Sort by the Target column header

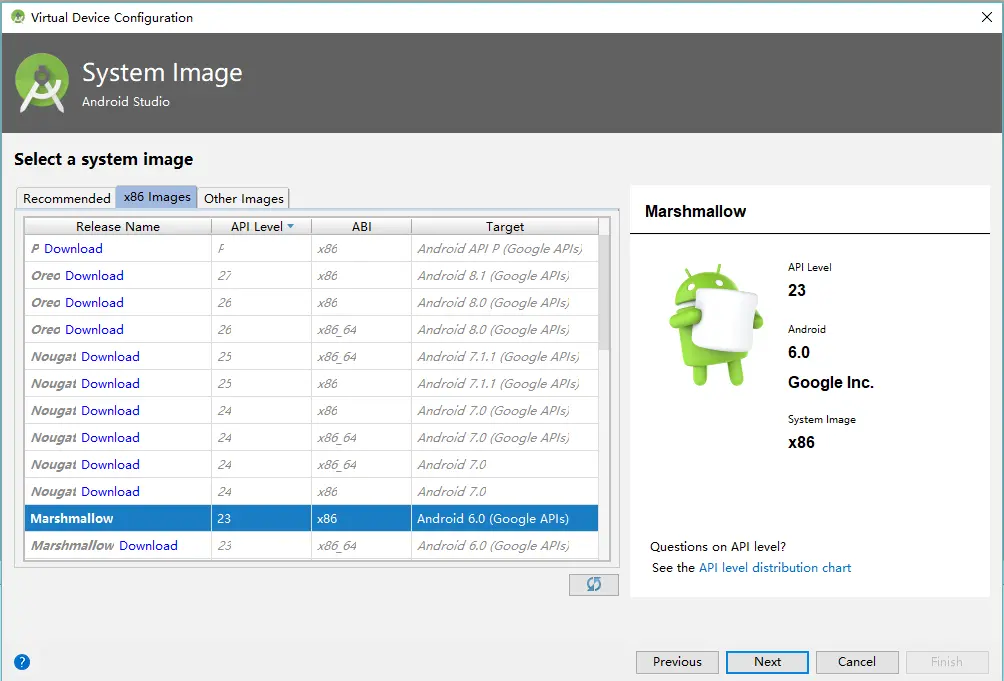click(505, 227)
